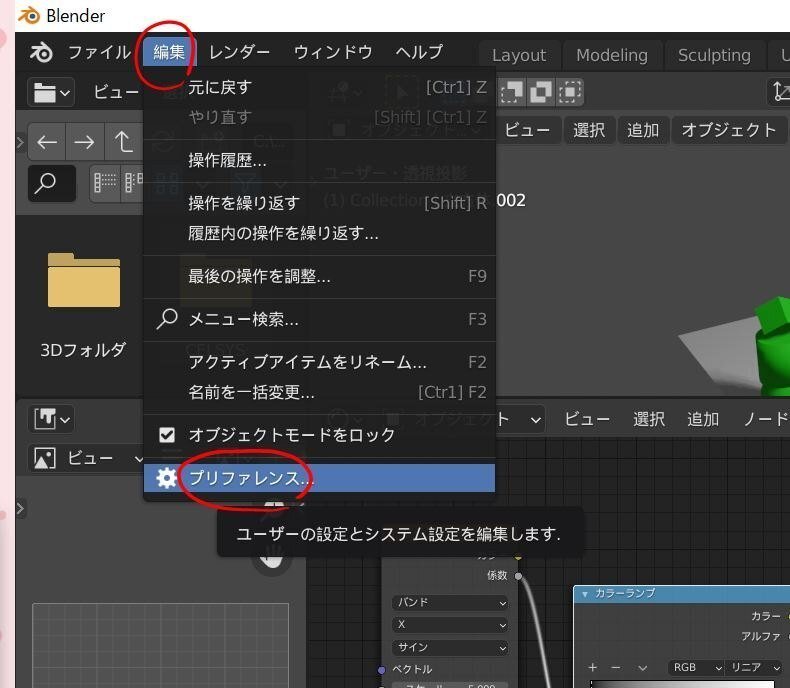The width and height of the screenshot is (790, 688).
Task: Choose アクティブアイテムをリネーム... entry
Action: point(319,362)
